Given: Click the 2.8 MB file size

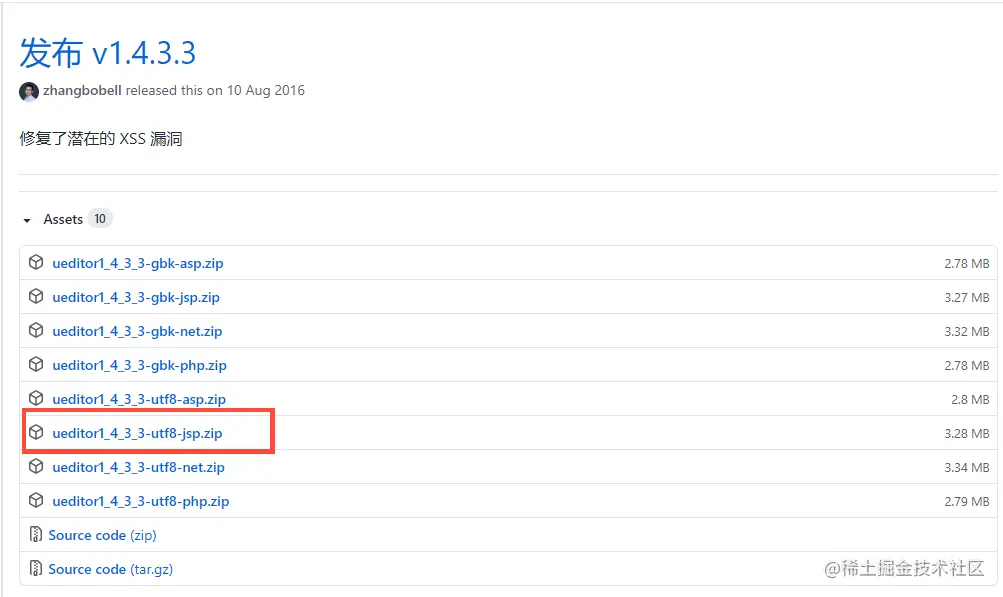Looking at the screenshot, I should (x=970, y=399).
